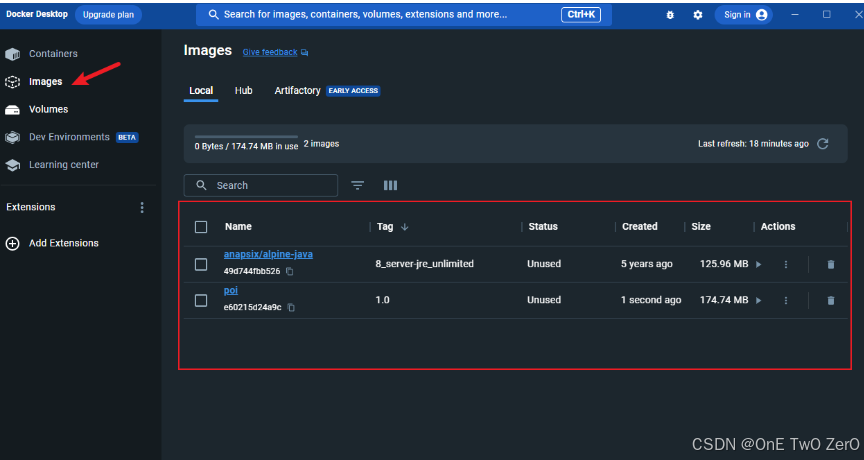Click the Give feedback link
Viewport: 864px width, 460px height.
(270, 52)
